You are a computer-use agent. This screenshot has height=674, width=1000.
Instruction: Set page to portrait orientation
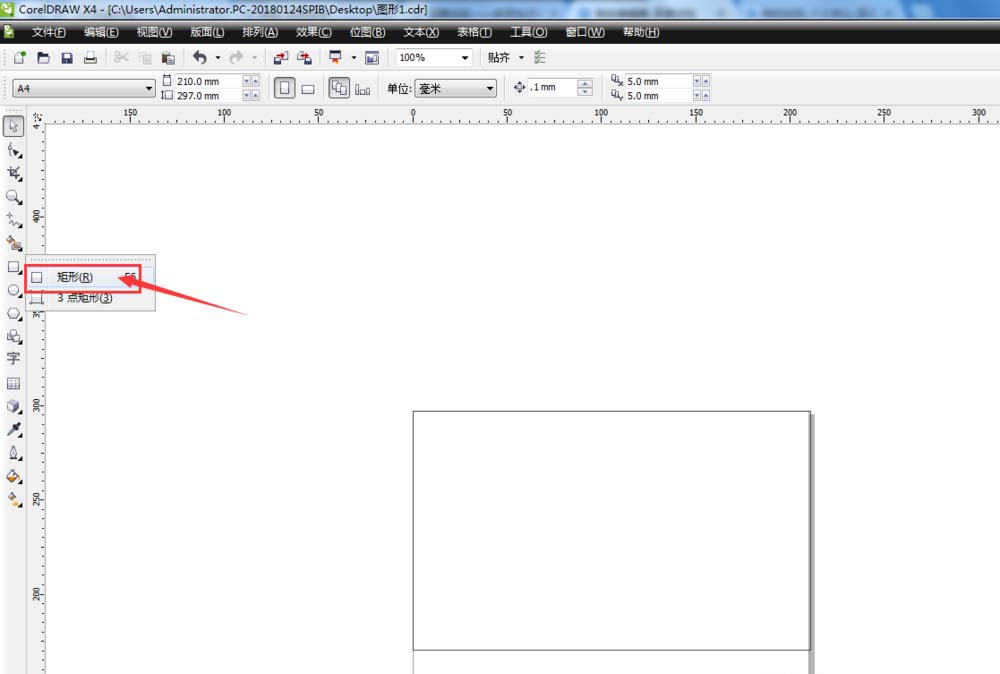tap(284, 88)
